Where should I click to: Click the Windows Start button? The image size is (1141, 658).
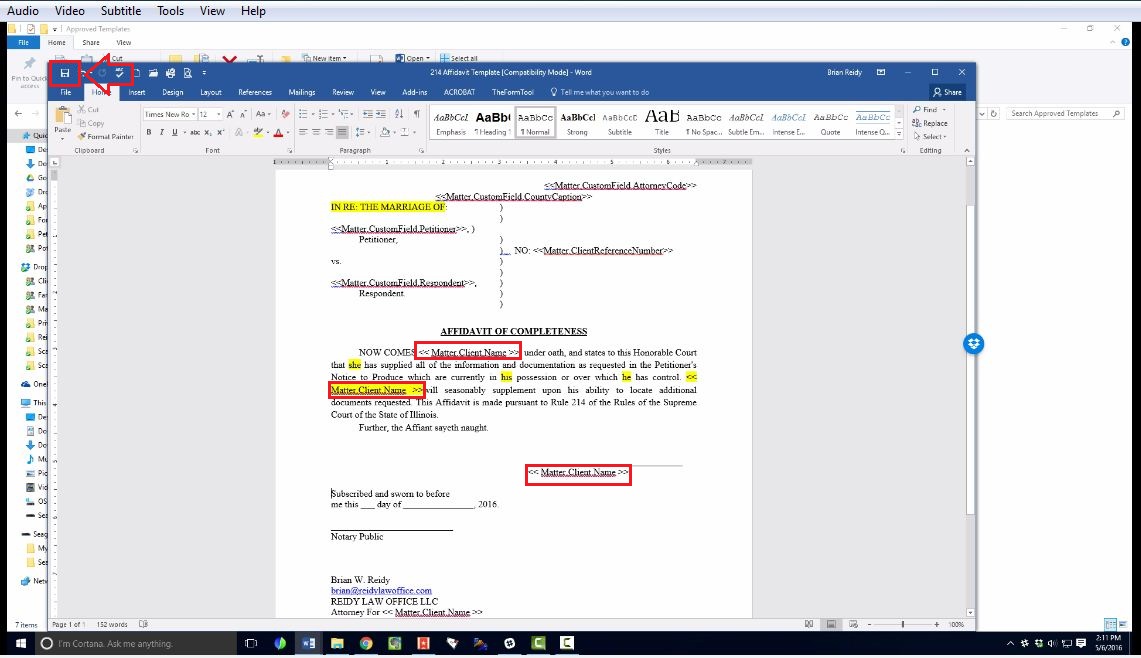[x=20, y=643]
